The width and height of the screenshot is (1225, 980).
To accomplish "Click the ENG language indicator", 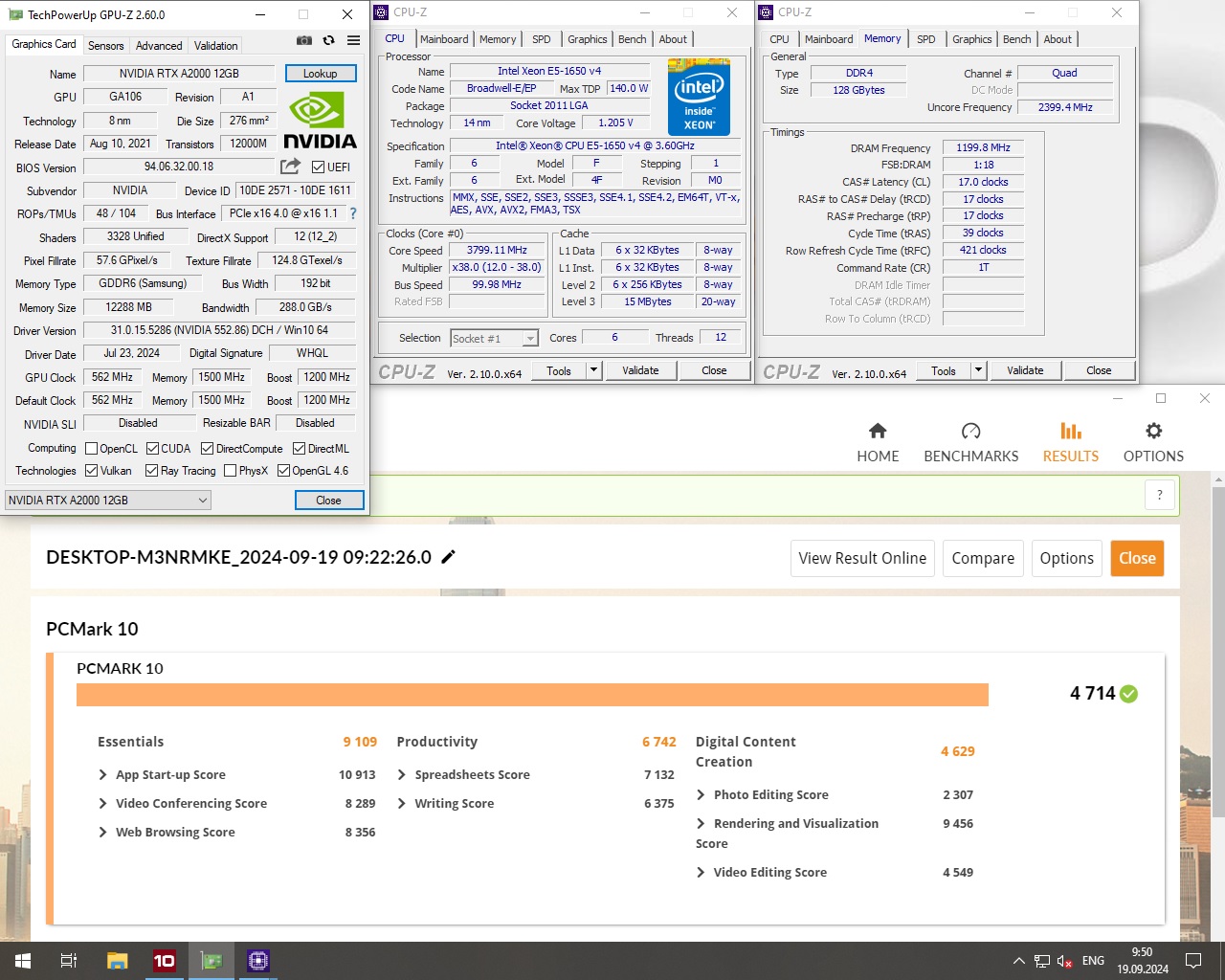I will pyautogui.click(x=1093, y=961).
